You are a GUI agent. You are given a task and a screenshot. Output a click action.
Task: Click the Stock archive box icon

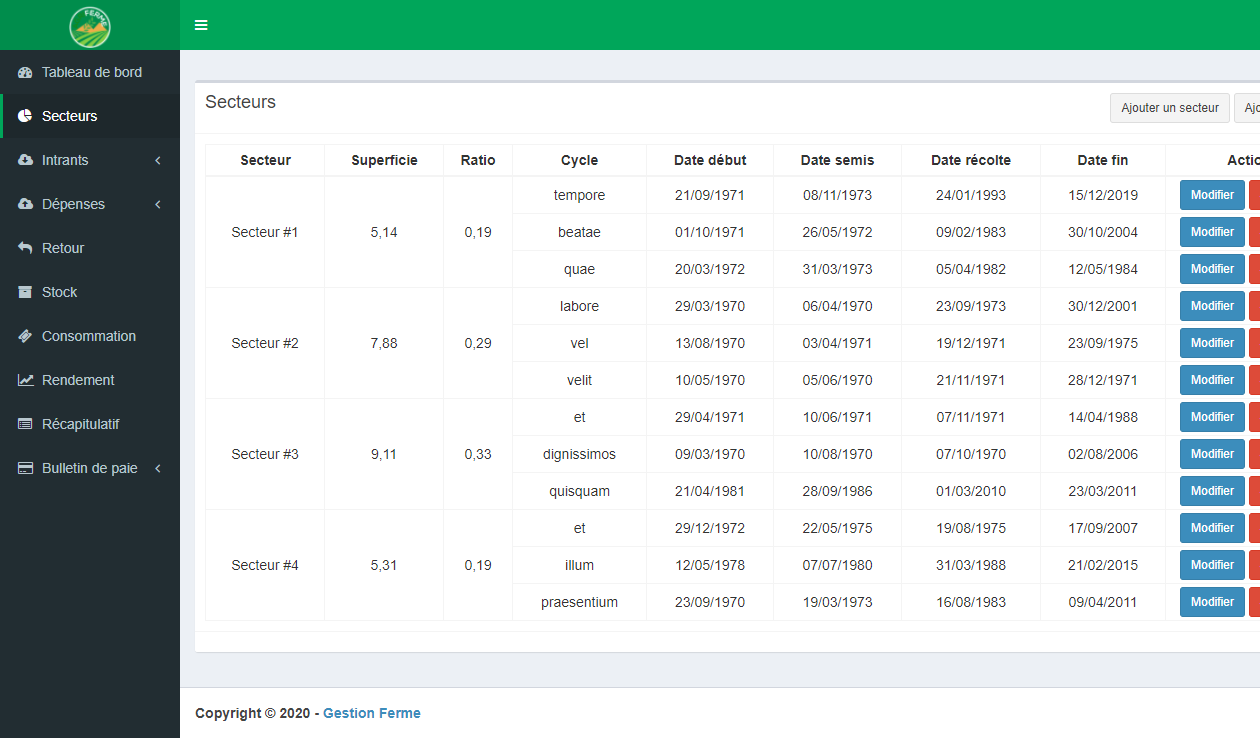click(25, 292)
